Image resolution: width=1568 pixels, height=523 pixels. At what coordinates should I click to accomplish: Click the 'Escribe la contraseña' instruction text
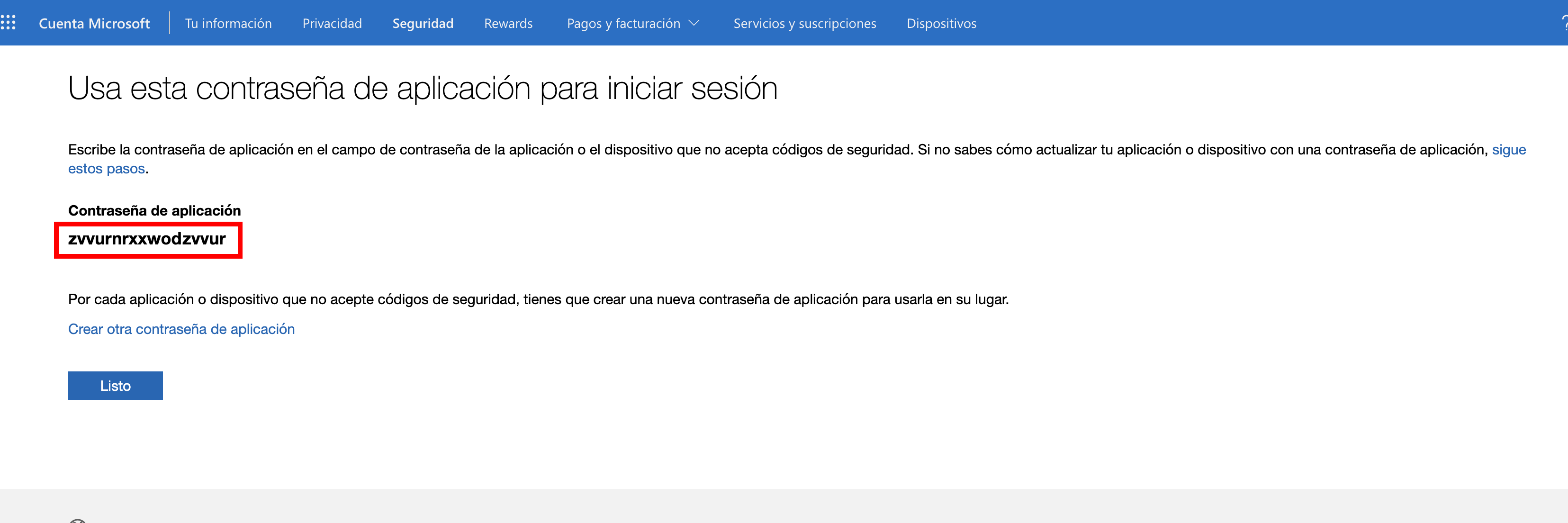[730, 150]
